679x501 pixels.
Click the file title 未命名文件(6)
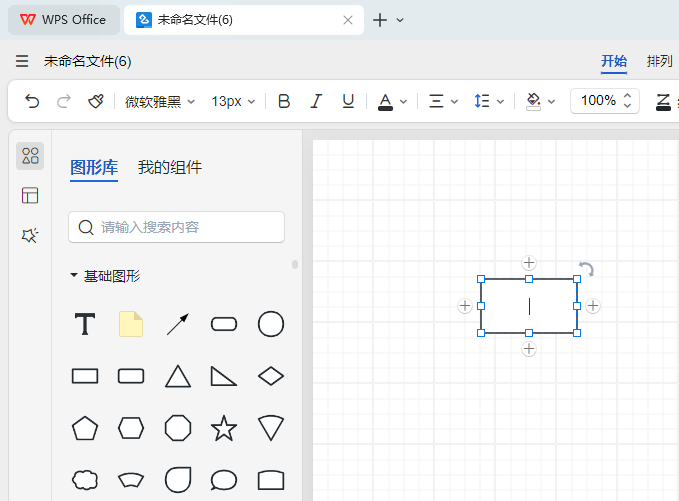[x=87, y=61]
